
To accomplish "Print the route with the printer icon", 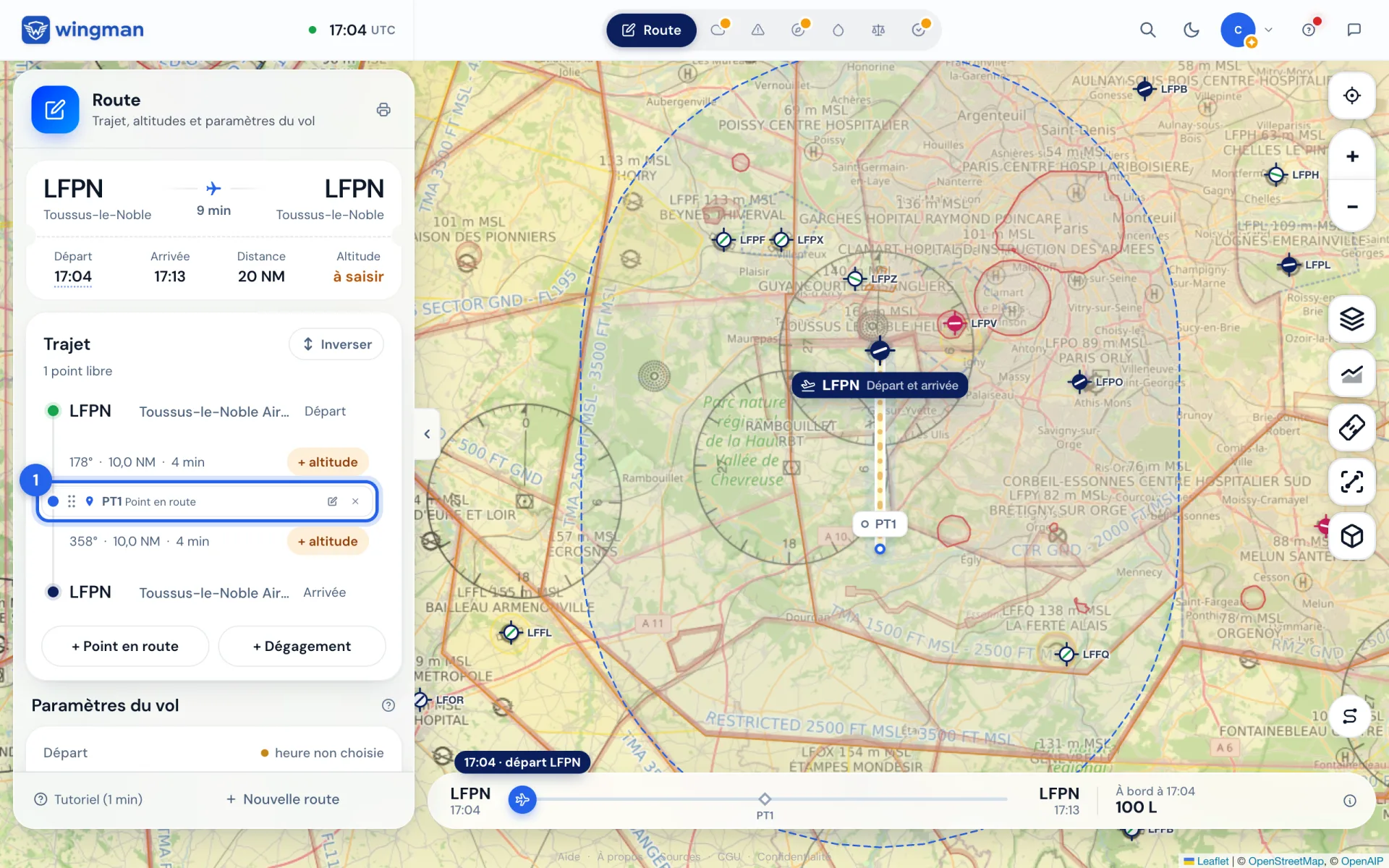I will [x=383, y=109].
